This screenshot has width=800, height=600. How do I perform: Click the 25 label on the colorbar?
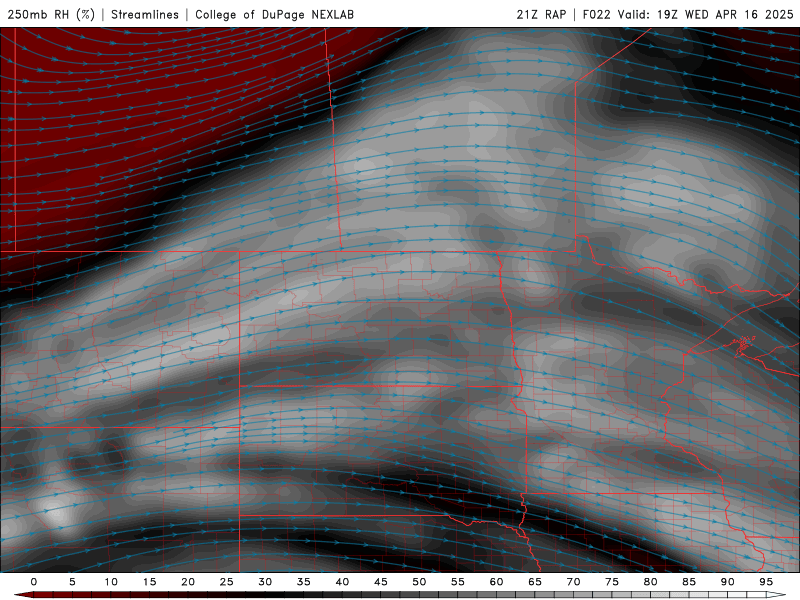tap(227, 582)
